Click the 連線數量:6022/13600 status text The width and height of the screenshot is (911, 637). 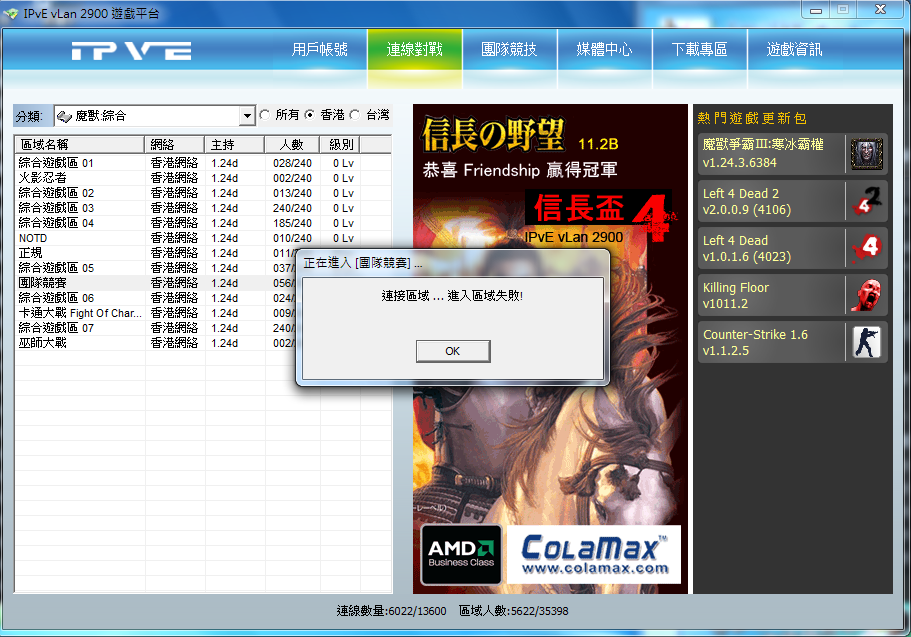pyautogui.click(x=392, y=611)
